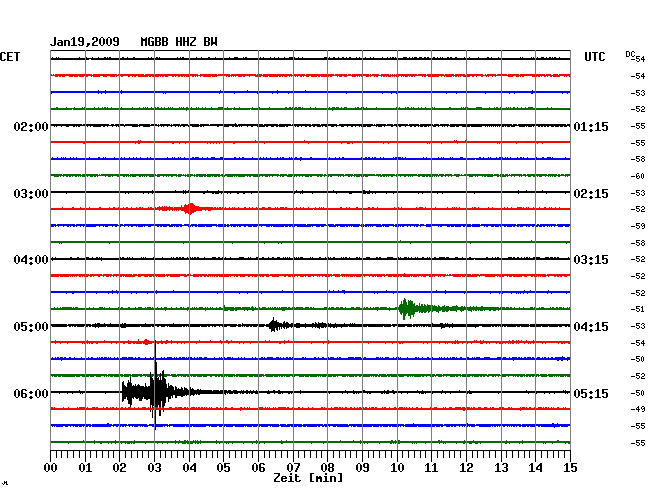Select the 05:00 CET time label

(x=31, y=327)
